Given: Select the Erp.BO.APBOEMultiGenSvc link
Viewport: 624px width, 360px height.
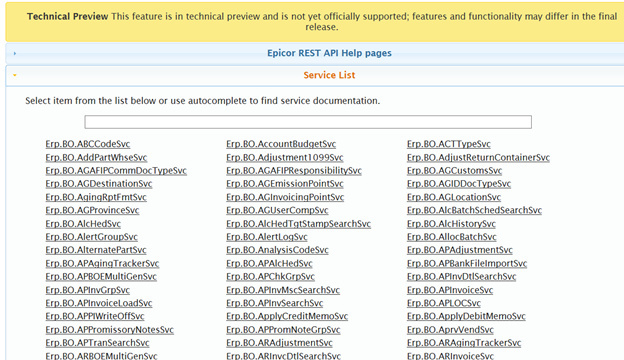Looking at the screenshot, I should [x=101, y=277].
